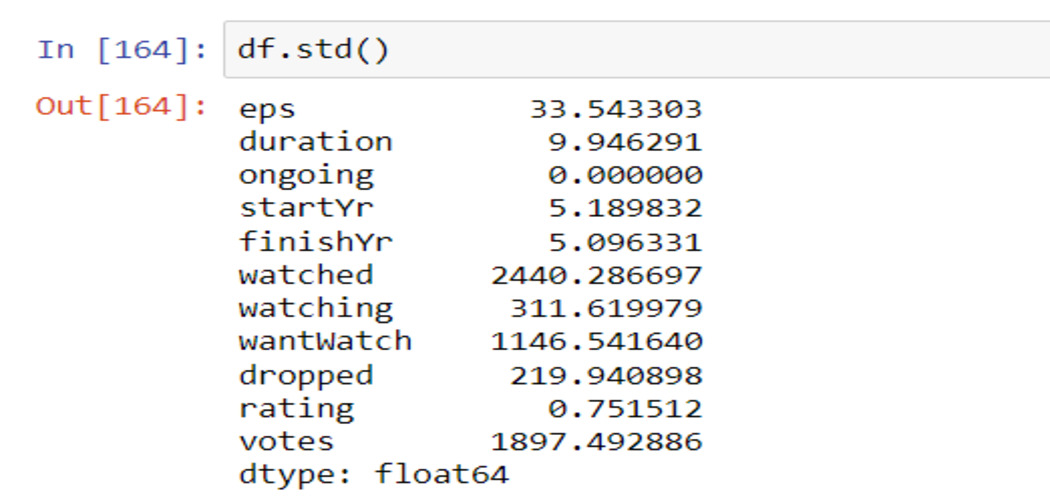Image resolution: width=1050 pixels, height=502 pixels.
Task: Click the dropped row label
Action: (x=306, y=375)
